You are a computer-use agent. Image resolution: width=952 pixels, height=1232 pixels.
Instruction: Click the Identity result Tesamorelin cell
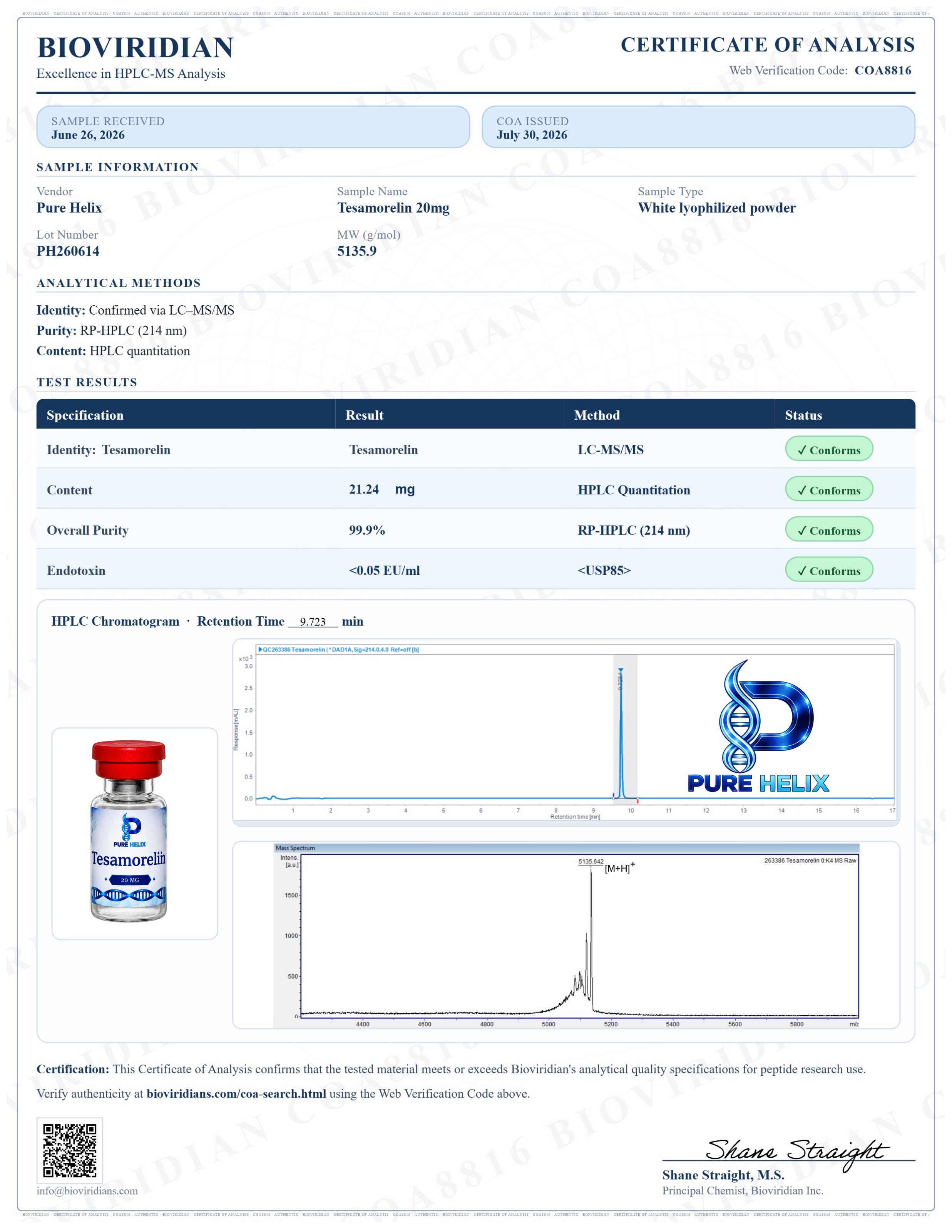(x=383, y=450)
